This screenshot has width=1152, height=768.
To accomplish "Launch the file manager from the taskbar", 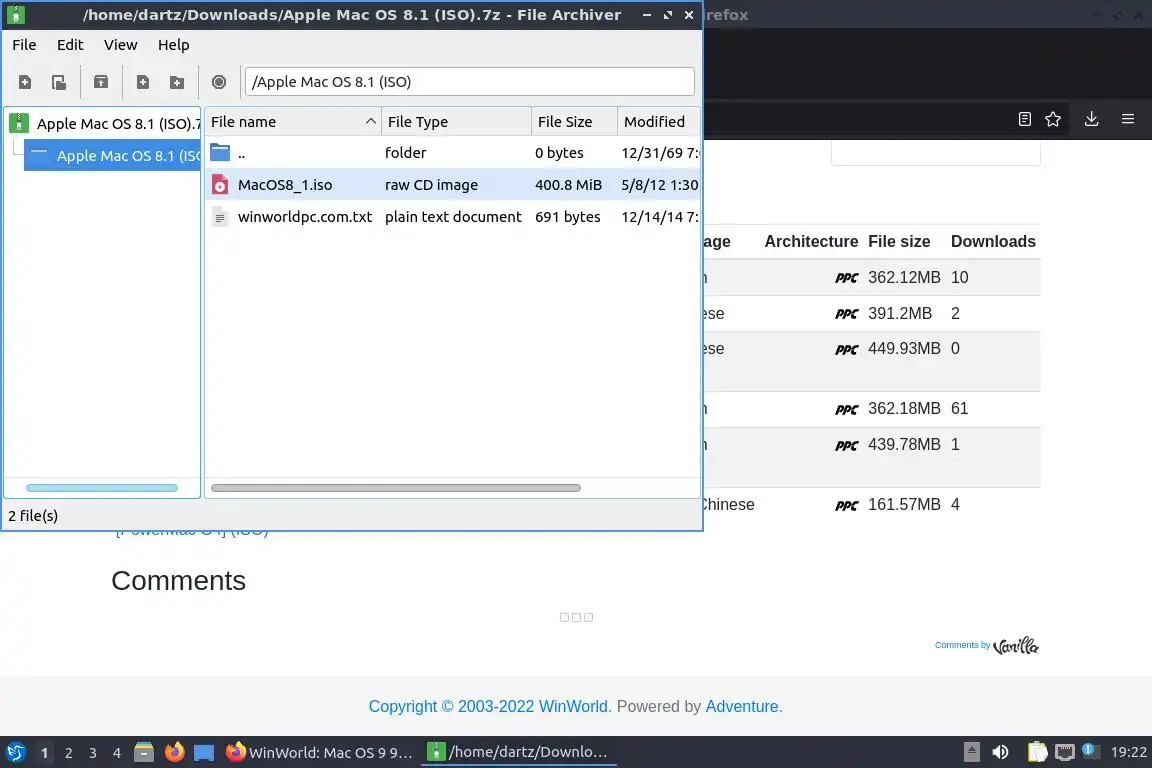I will tap(144, 752).
